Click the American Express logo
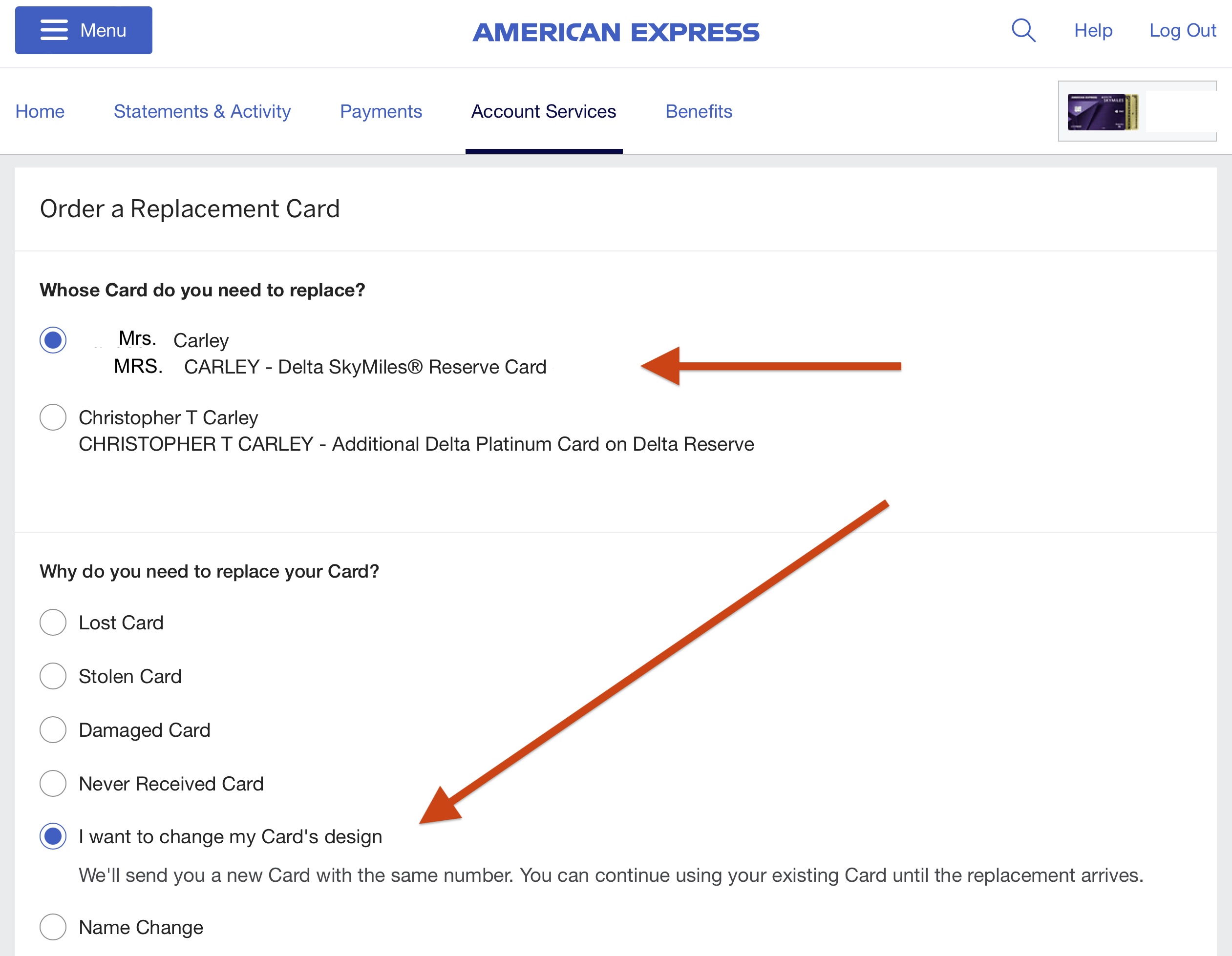 coord(616,32)
